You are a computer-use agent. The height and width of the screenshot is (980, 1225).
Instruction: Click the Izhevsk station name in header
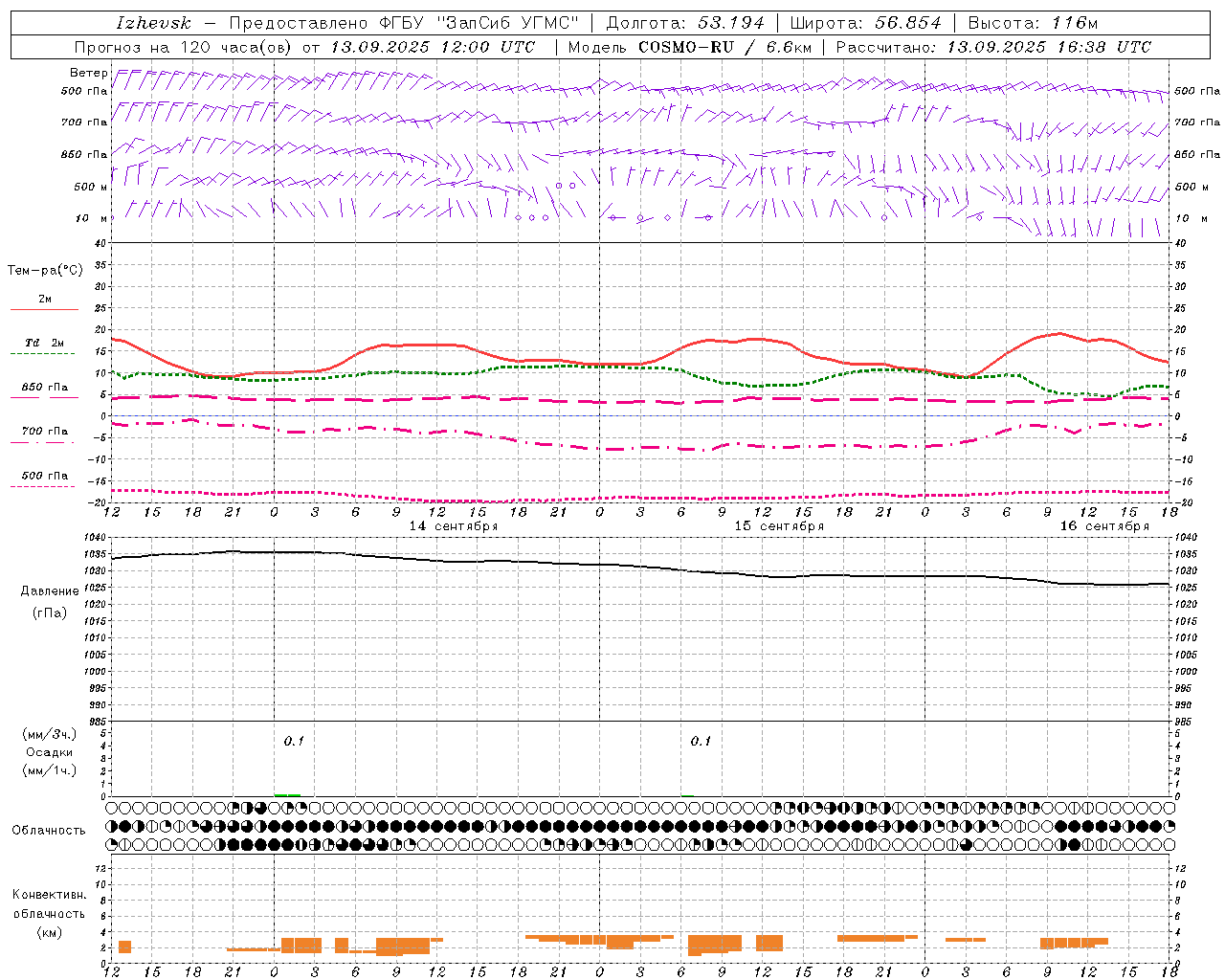click(x=153, y=23)
